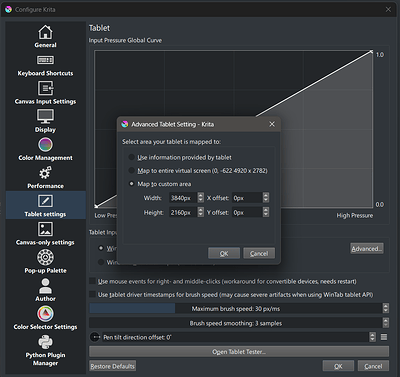
Task: Click Pen tilt direction offset slider
Action: [235, 337]
